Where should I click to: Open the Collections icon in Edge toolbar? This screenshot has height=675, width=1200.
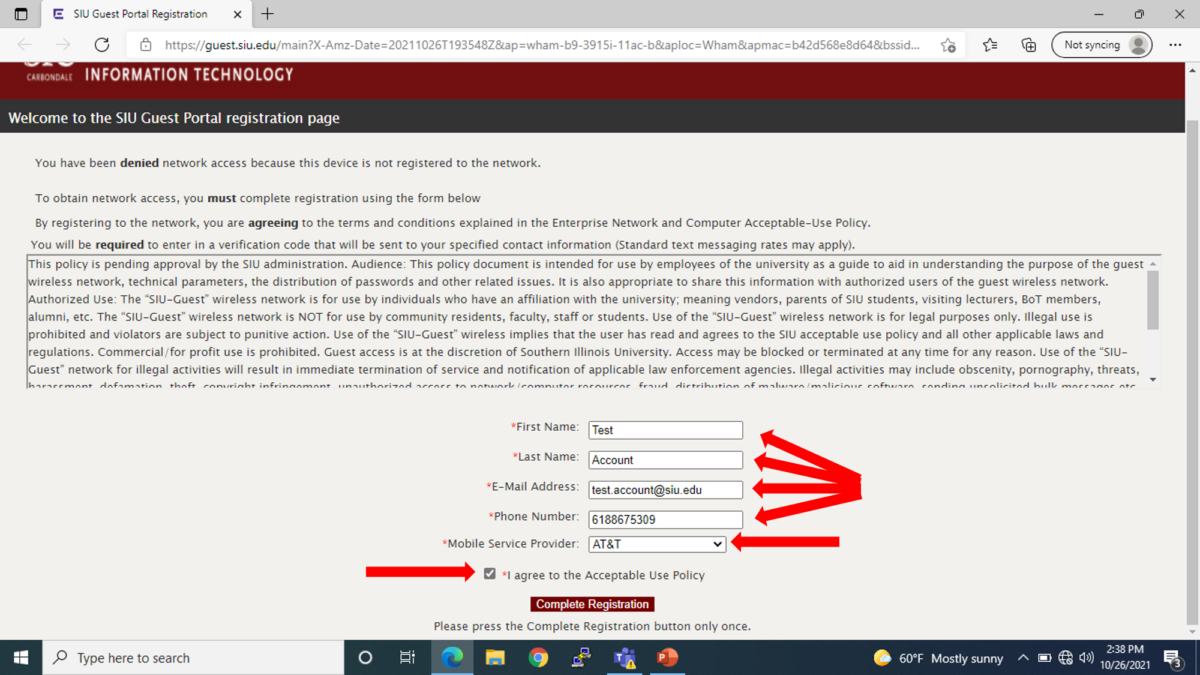pyautogui.click(x=1028, y=44)
